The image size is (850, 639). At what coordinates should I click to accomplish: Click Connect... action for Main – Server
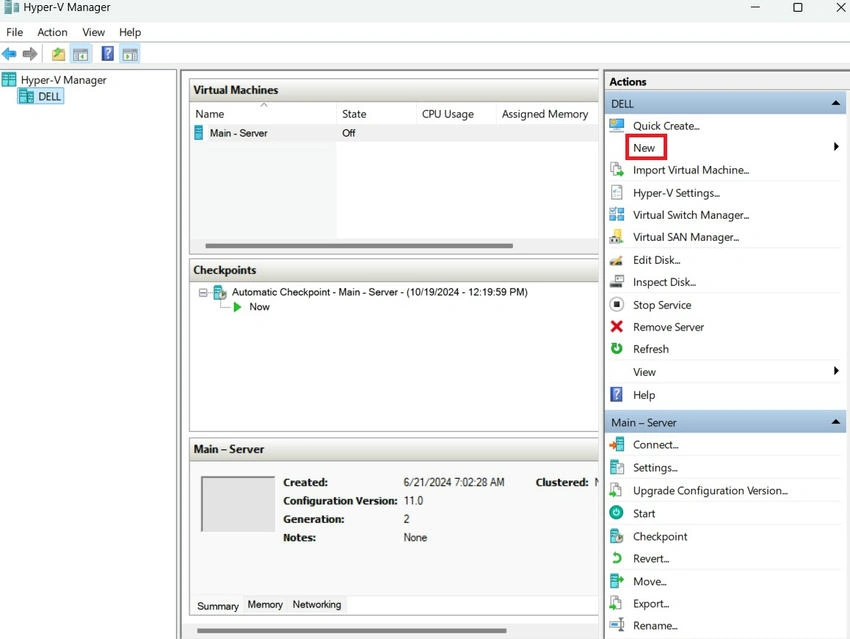pyautogui.click(x=656, y=445)
